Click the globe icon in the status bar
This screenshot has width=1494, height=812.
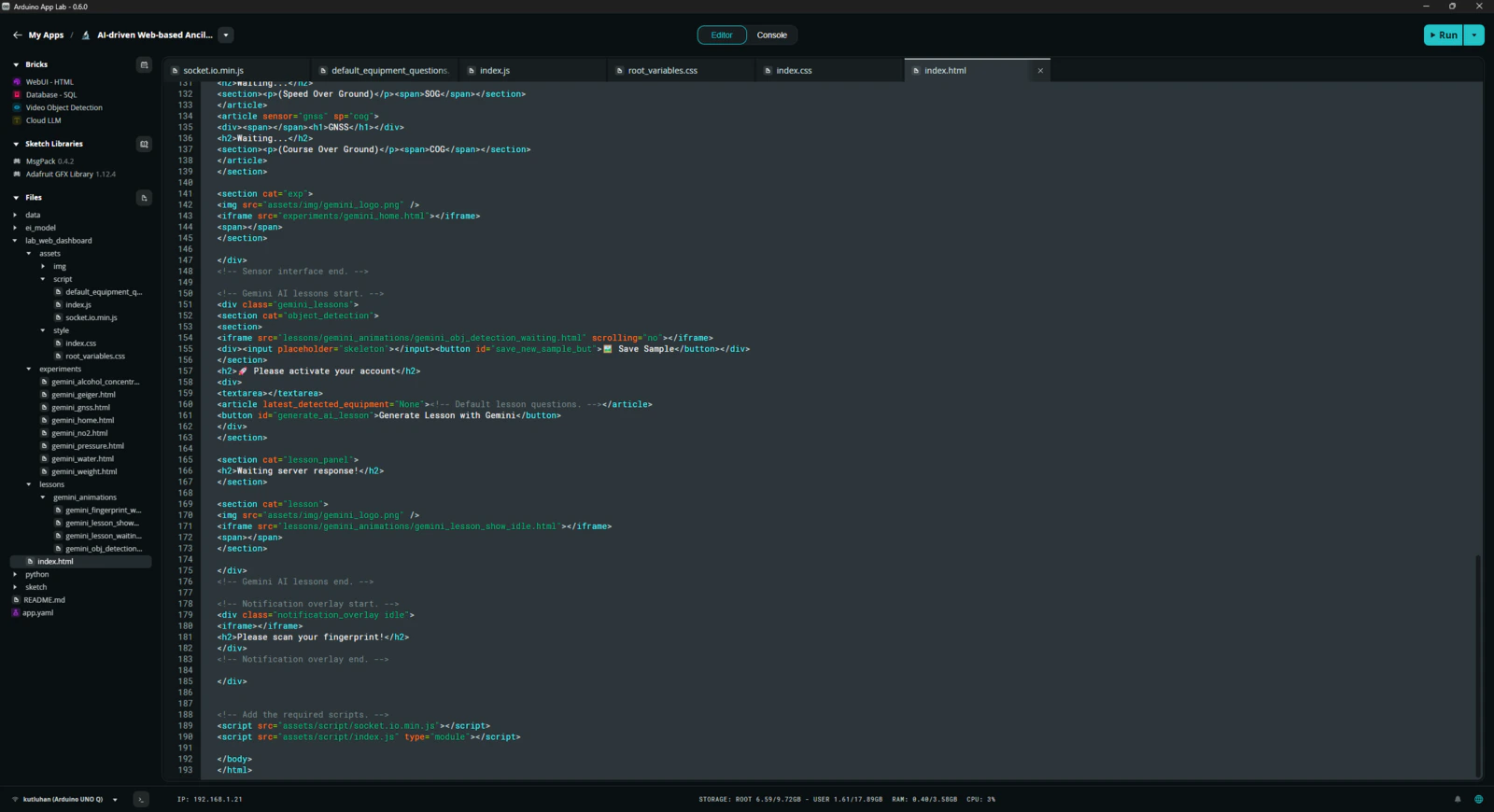(x=1478, y=799)
